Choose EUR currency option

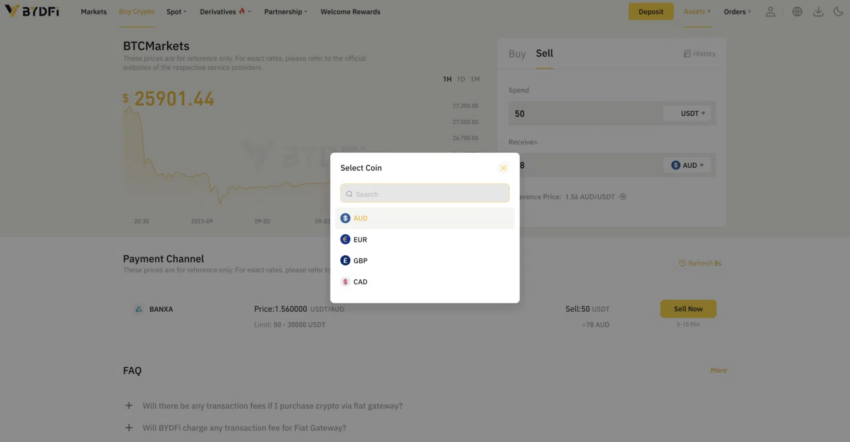click(424, 239)
